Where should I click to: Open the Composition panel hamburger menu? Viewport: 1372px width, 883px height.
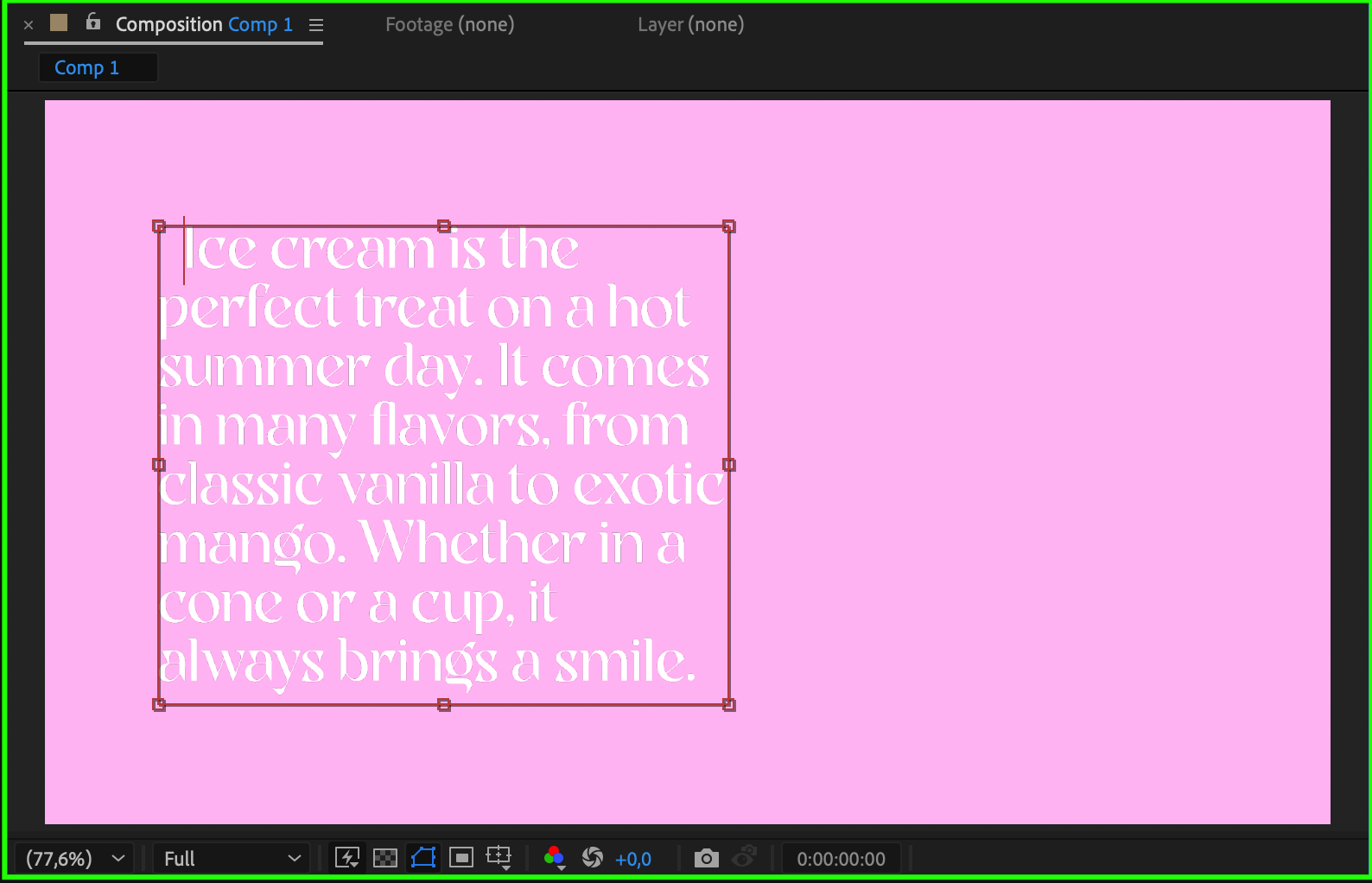pyautogui.click(x=316, y=25)
